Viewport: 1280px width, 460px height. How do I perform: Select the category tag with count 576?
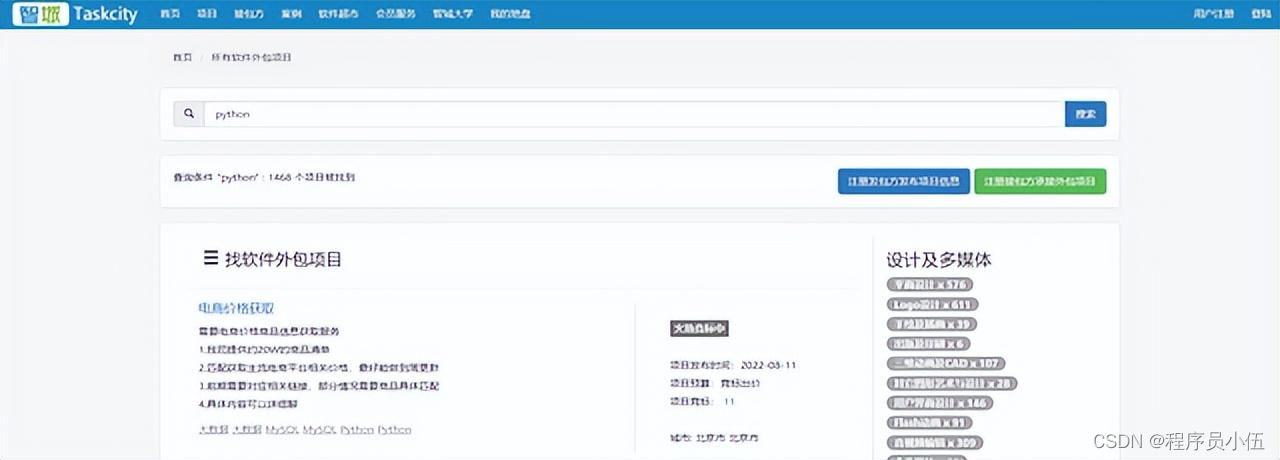point(930,285)
